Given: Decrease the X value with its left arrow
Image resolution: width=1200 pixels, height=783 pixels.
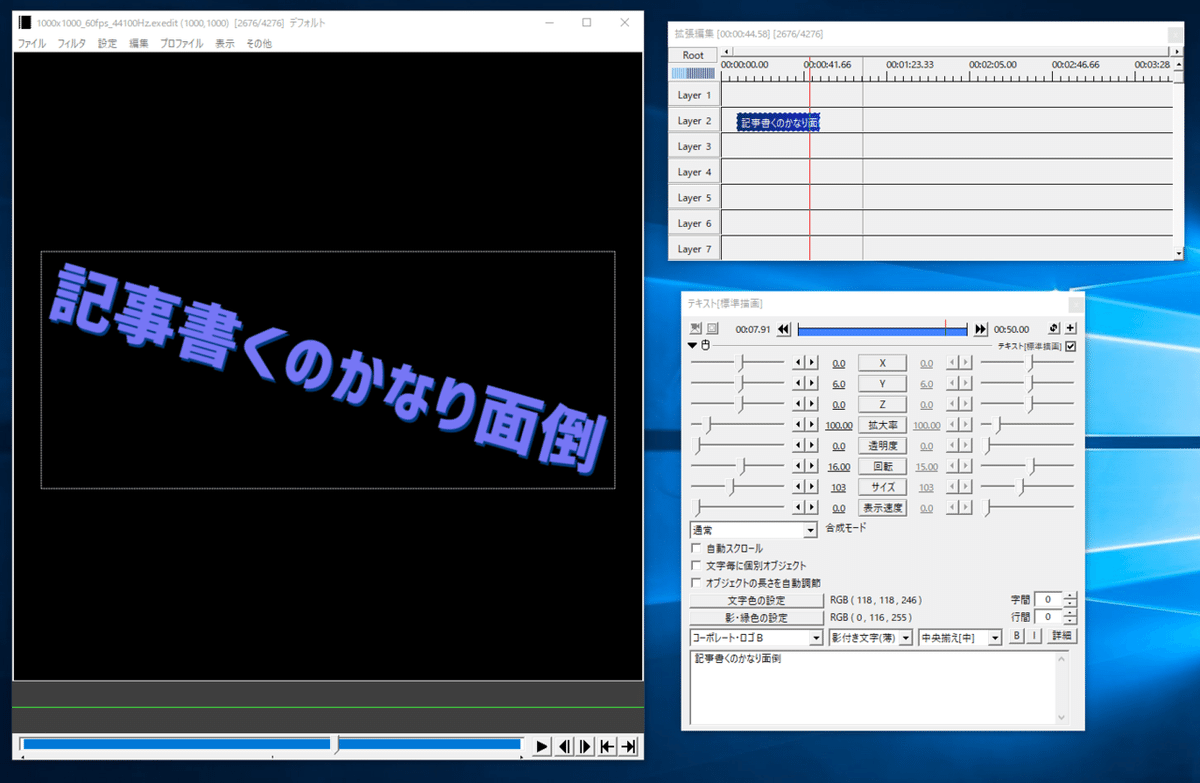Looking at the screenshot, I should [x=799, y=364].
